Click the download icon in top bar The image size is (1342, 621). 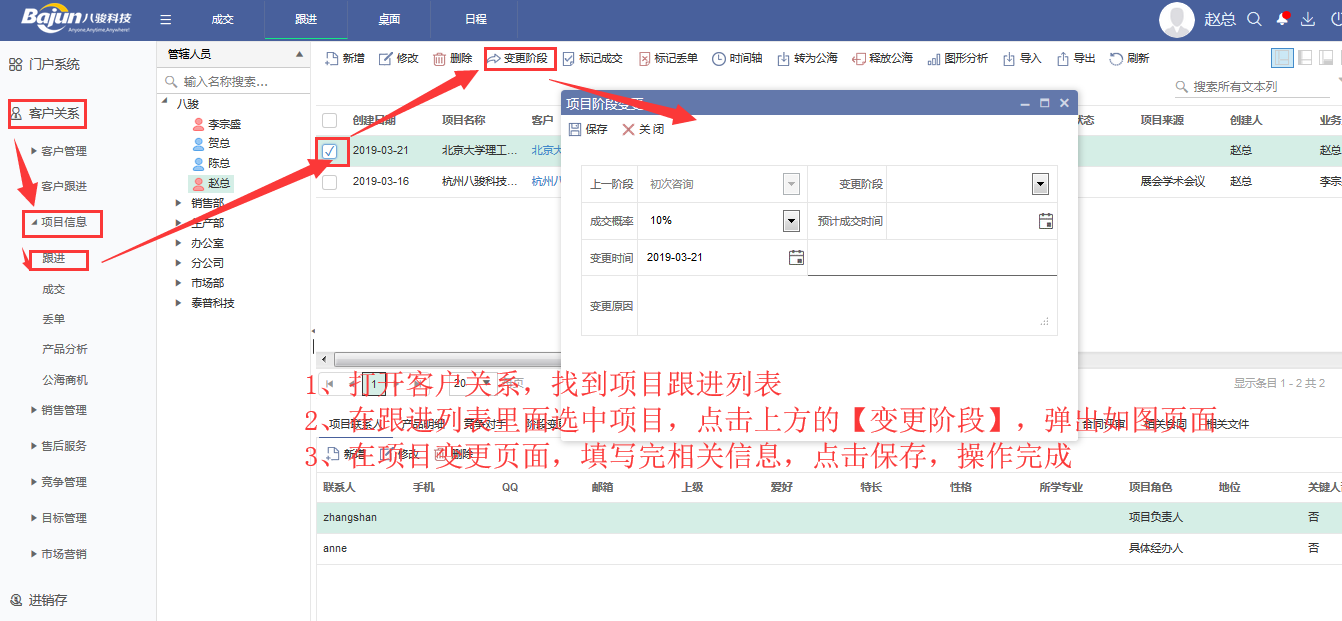tap(1307, 19)
